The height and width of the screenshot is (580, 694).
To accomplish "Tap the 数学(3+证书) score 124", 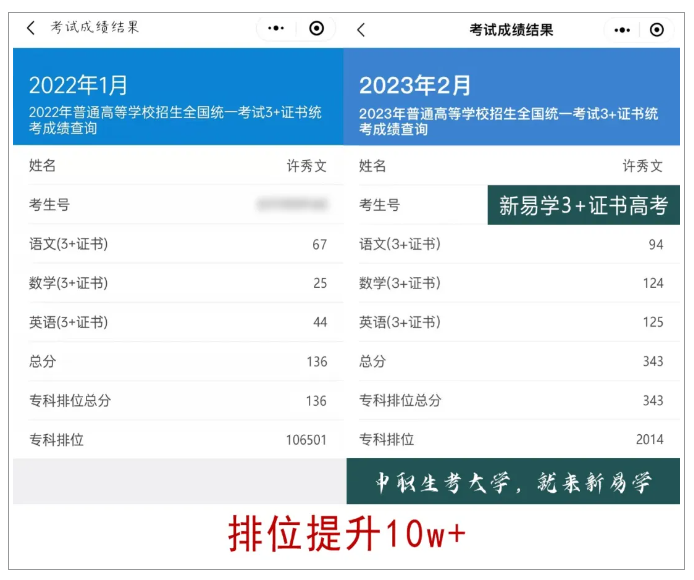I will point(653,283).
